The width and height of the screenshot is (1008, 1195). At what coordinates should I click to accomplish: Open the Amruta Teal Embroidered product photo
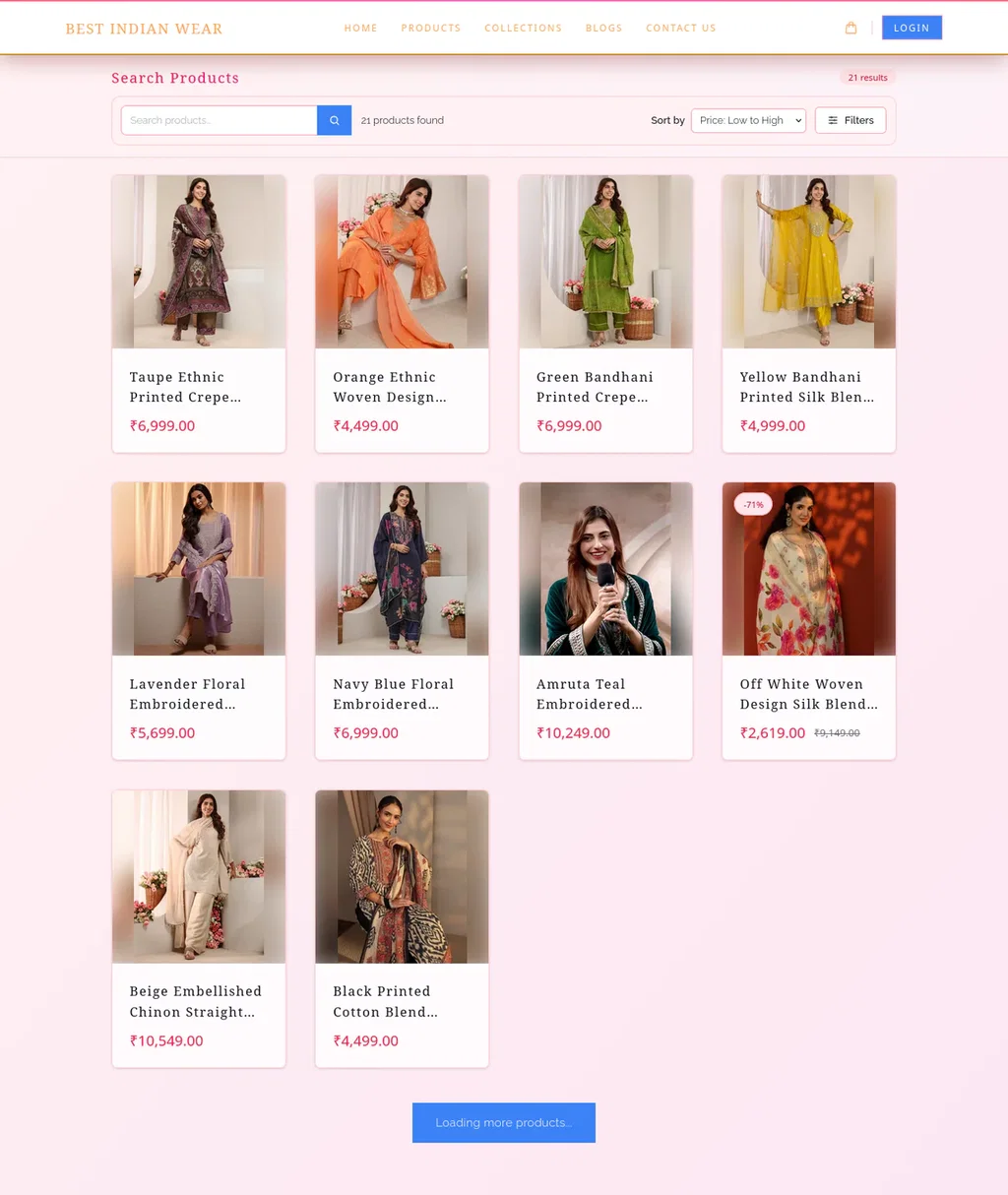tap(605, 569)
